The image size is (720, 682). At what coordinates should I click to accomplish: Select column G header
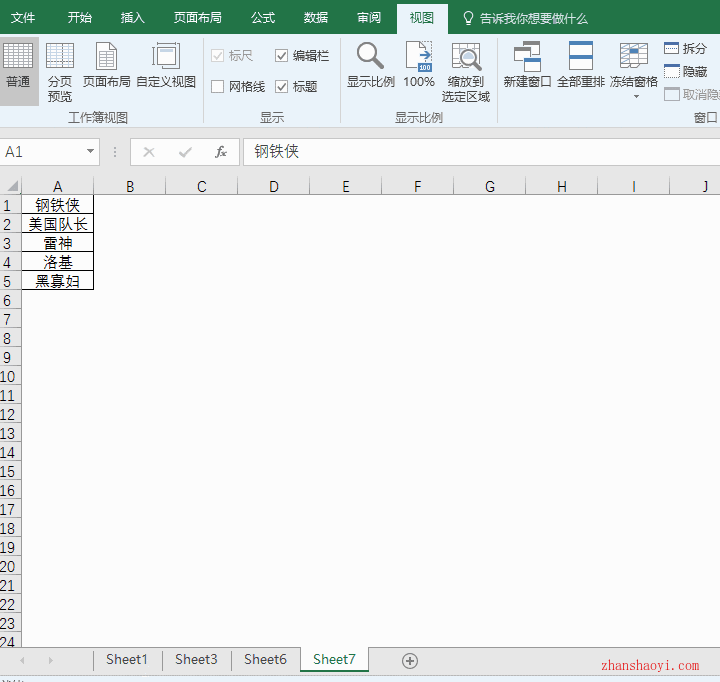[x=489, y=186]
